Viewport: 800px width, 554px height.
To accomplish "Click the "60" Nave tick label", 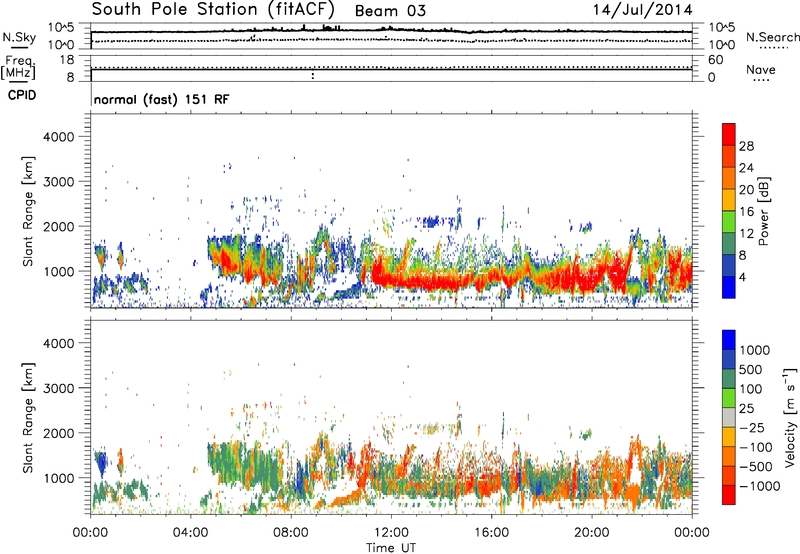I will coord(715,60).
